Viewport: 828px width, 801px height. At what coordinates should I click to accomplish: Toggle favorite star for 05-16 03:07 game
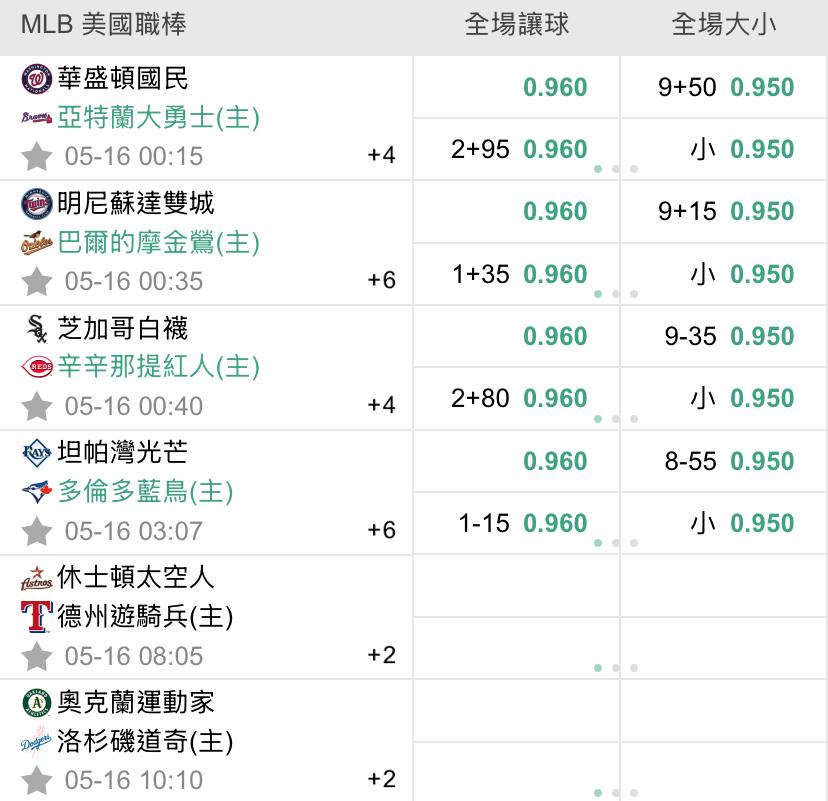click(37, 531)
